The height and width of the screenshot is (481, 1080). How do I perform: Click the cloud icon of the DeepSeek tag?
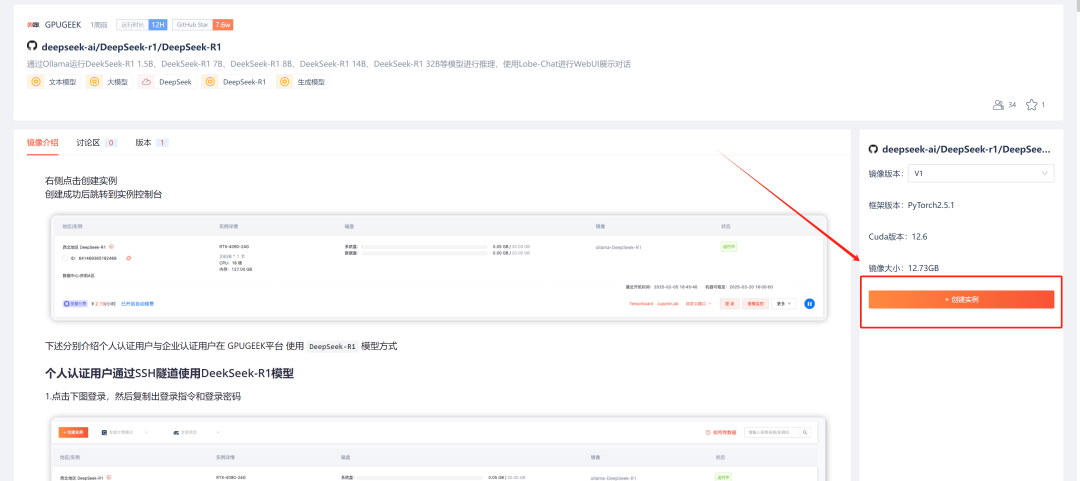pos(146,82)
